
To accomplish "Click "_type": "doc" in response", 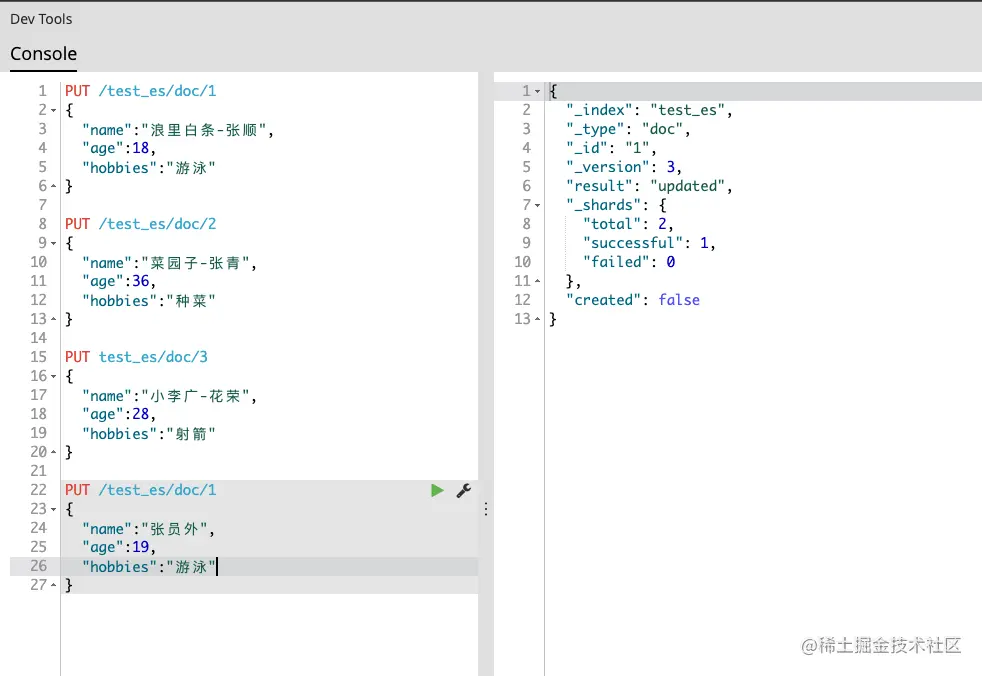I will [628, 129].
